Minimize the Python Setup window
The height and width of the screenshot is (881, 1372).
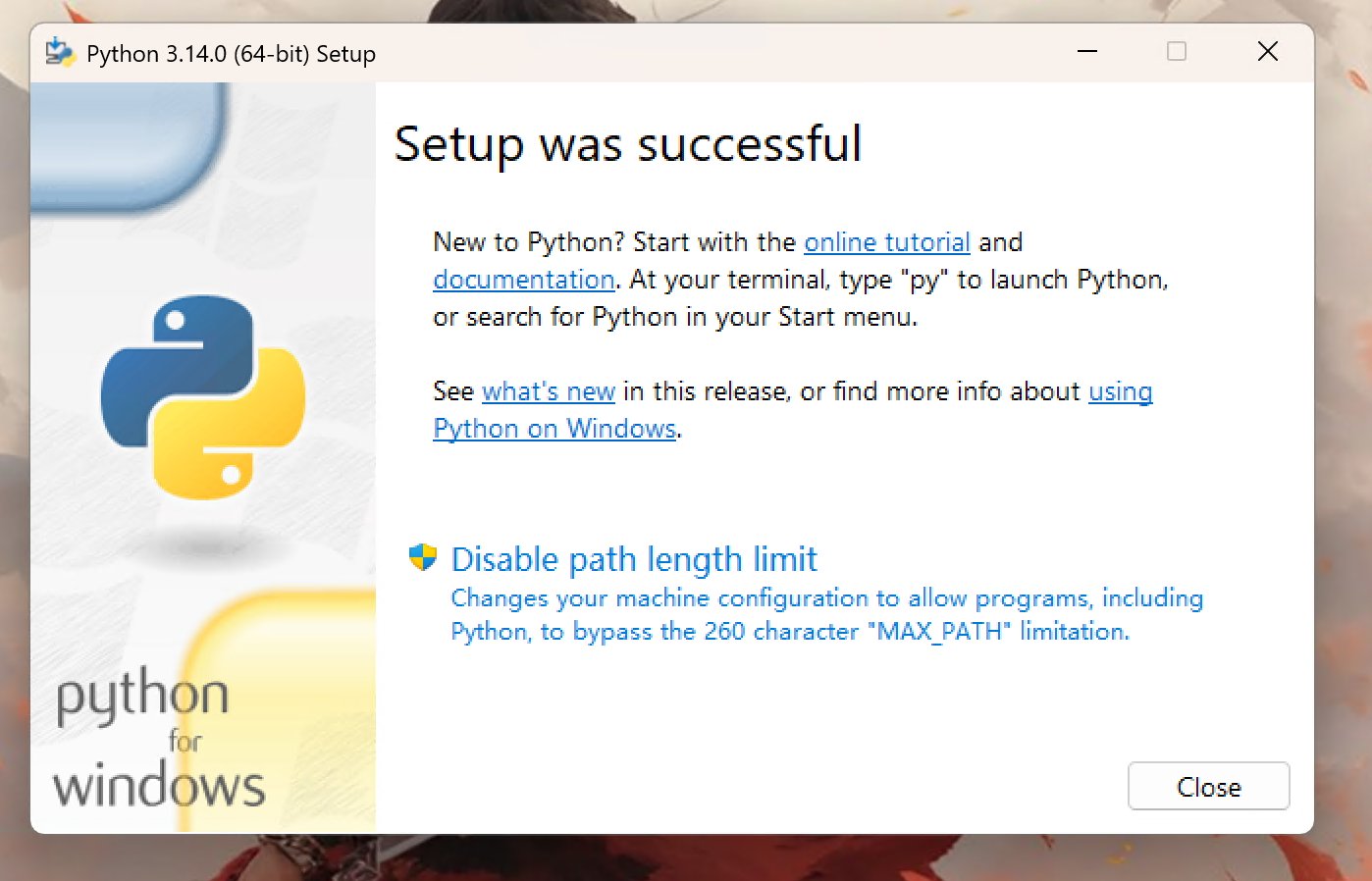pos(1087,52)
